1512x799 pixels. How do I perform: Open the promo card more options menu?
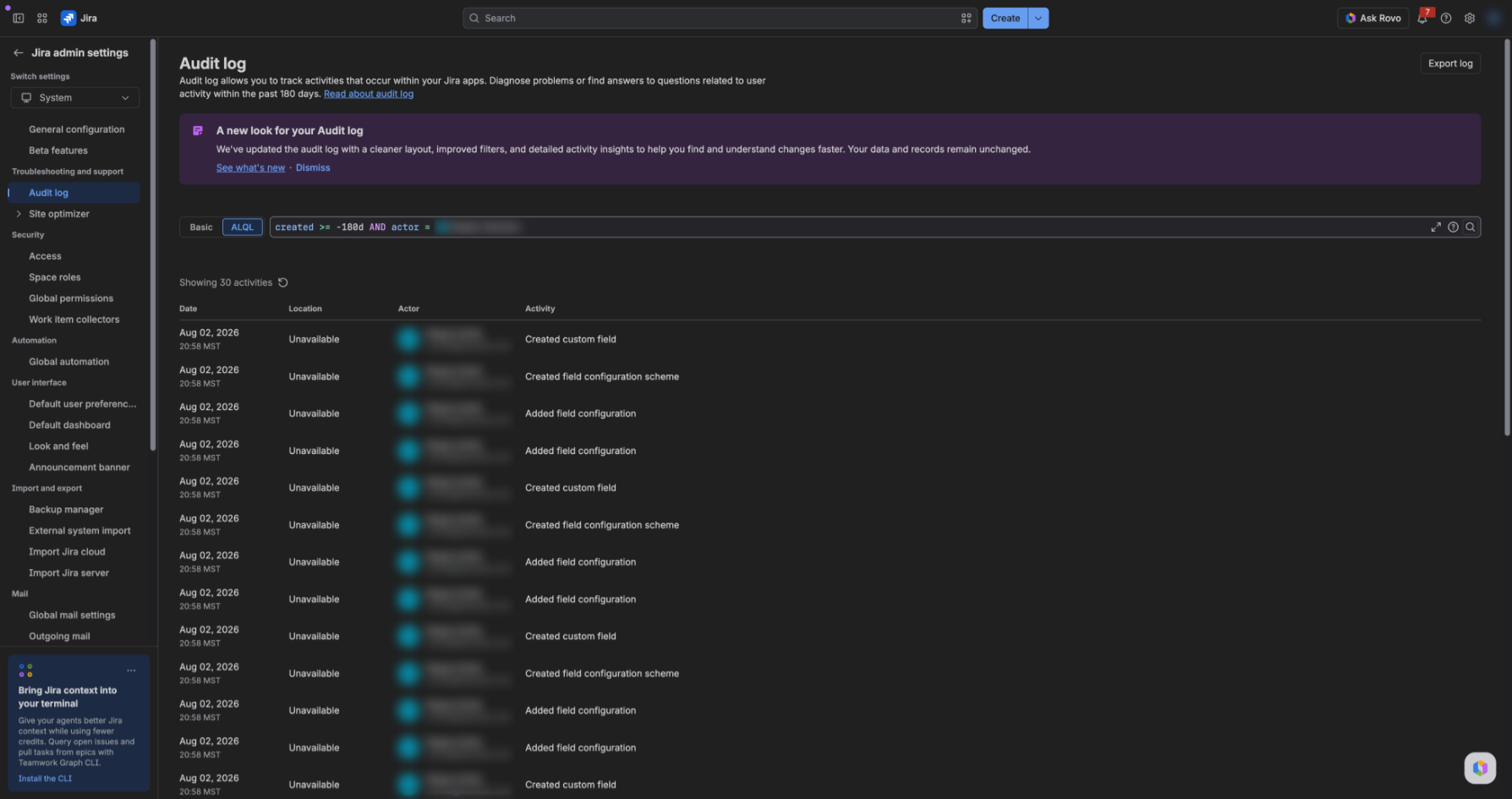131,670
